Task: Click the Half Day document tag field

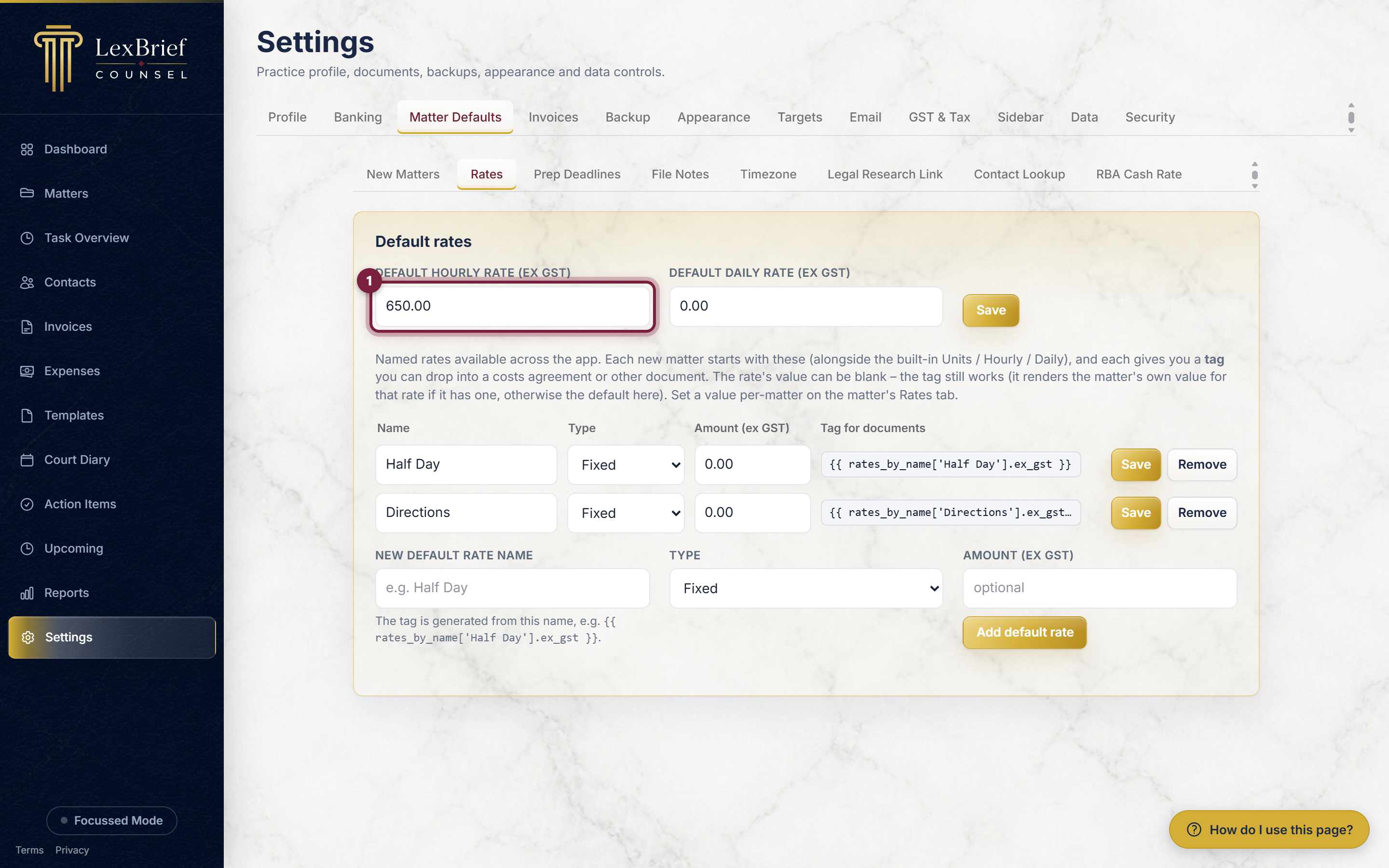Action: [x=951, y=464]
